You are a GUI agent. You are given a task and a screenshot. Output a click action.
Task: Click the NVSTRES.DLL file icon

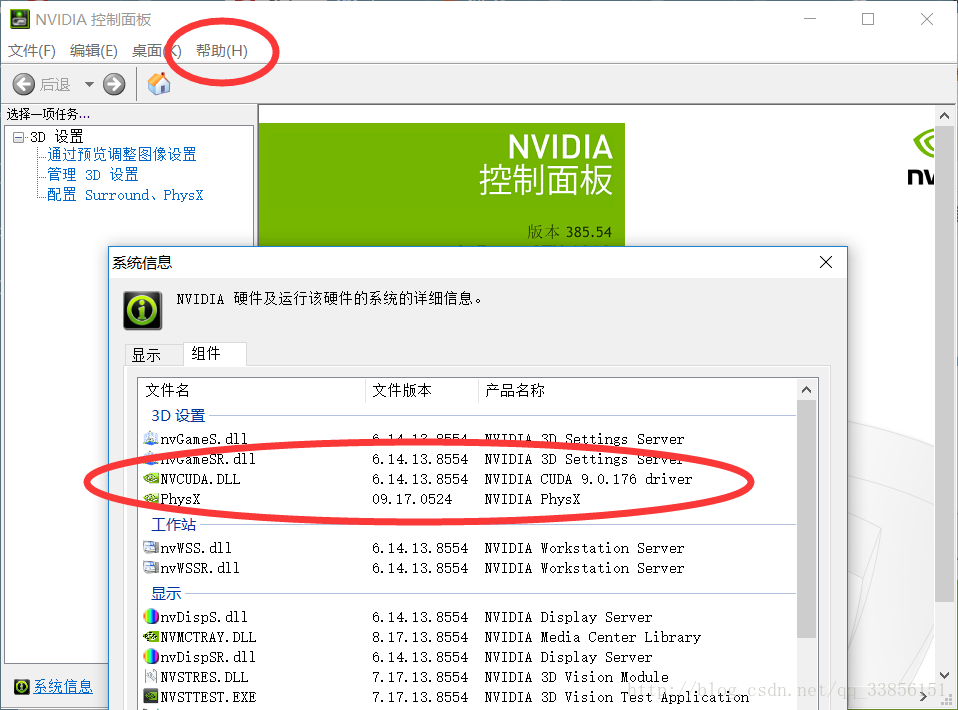point(150,677)
